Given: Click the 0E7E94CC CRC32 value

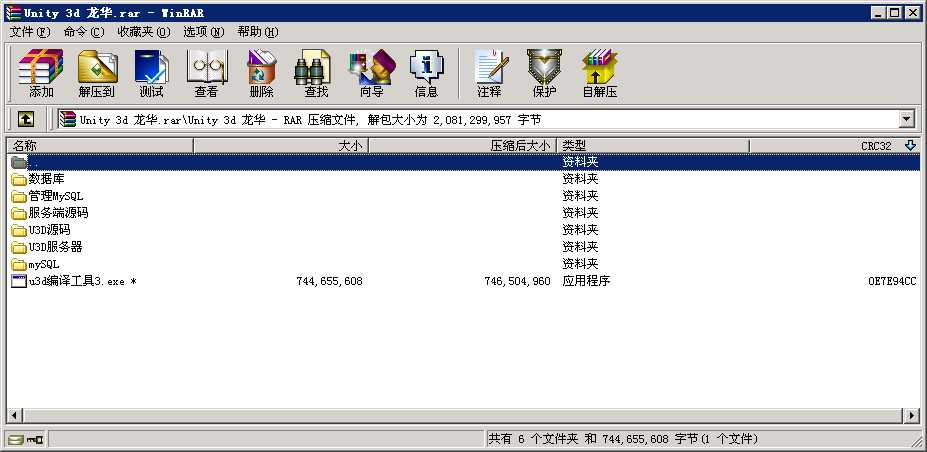Looking at the screenshot, I should (x=892, y=282).
